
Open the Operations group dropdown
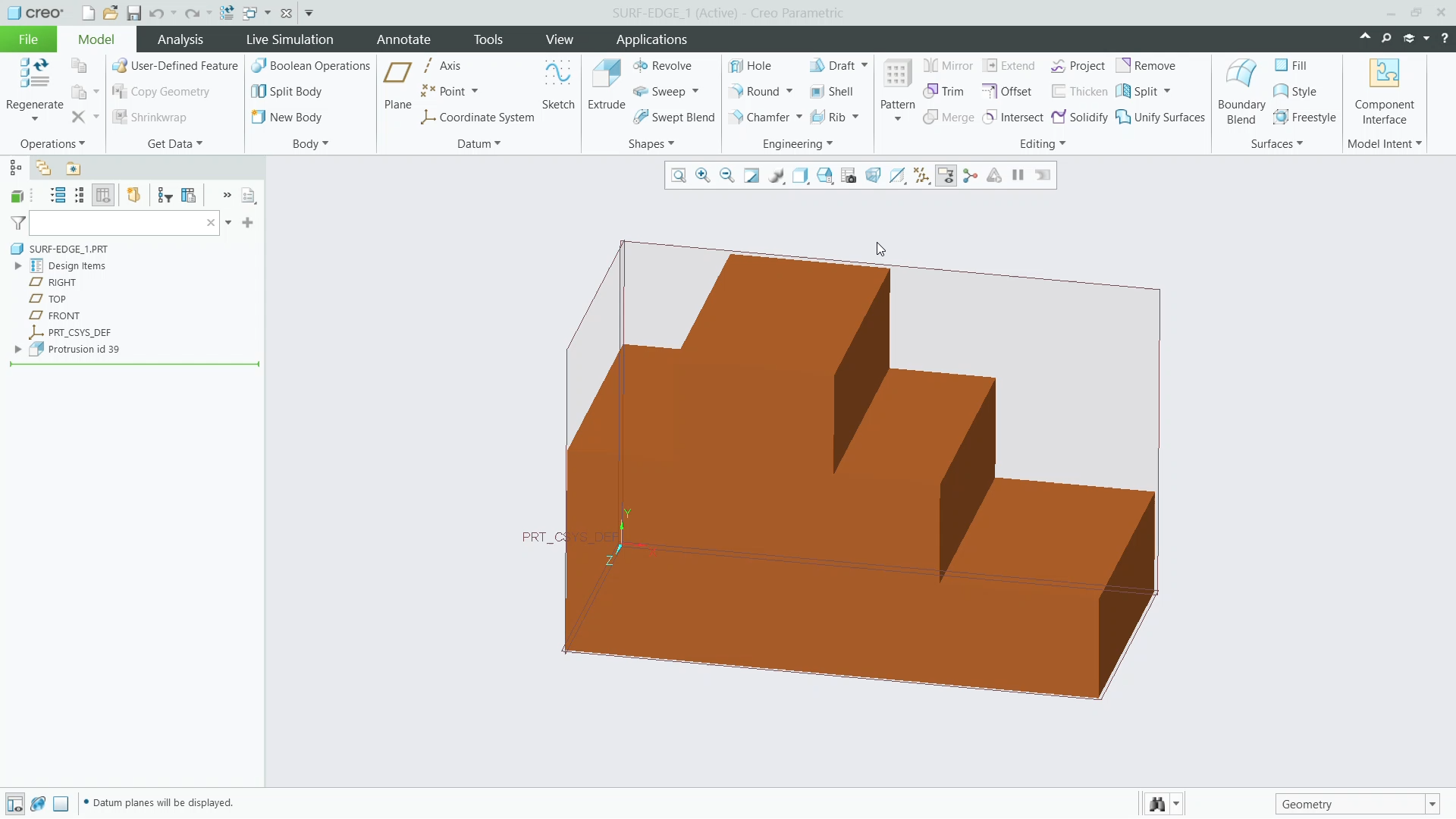pyautogui.click(x=52, y=144)
